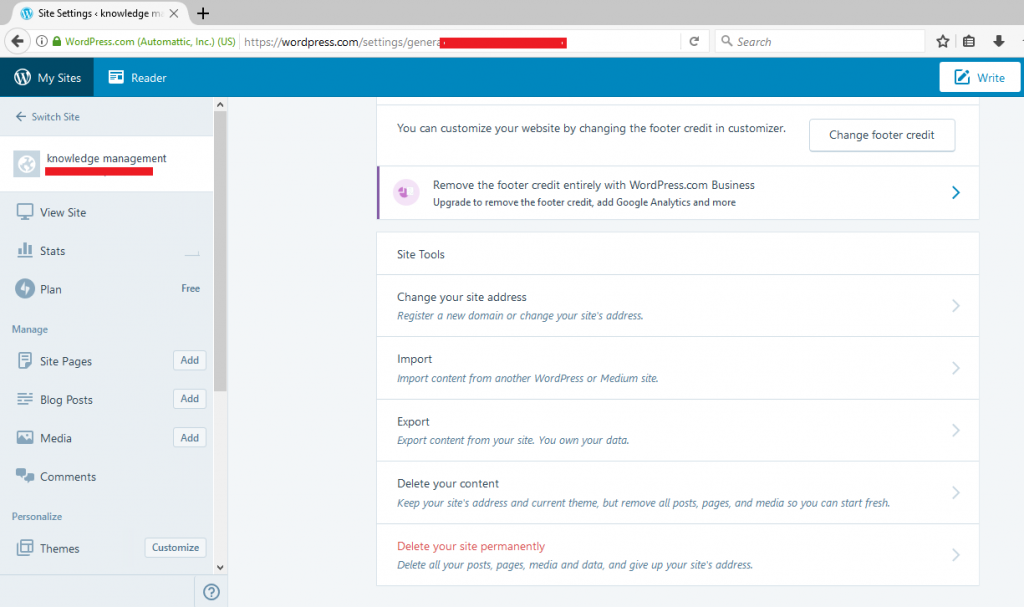Click the View Site monitor icon
Image resolution: width=1024 pixels, height=607 pixels.
click(x=25, y=212)
